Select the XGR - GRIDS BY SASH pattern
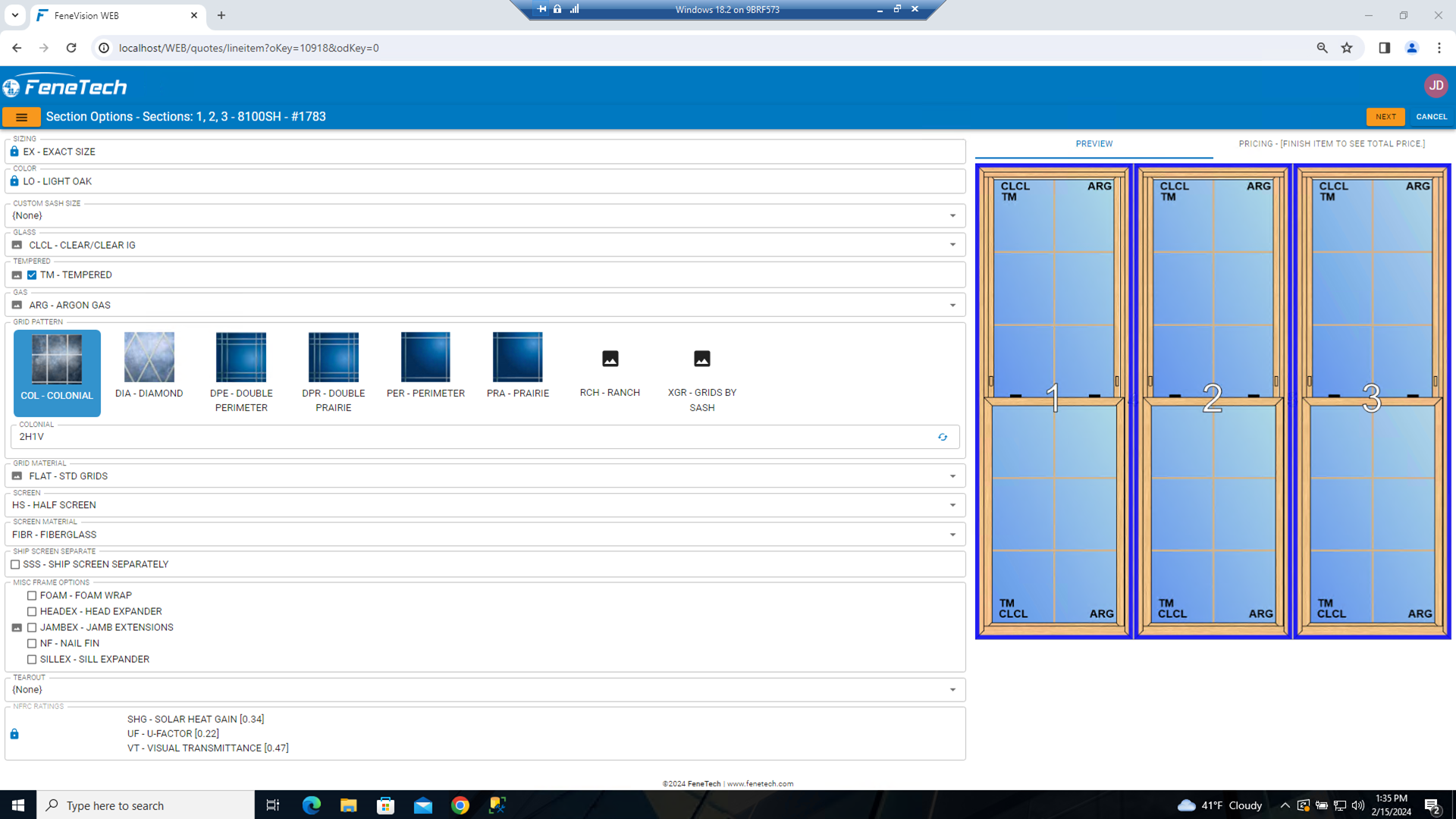Screen dimensions: 1456x819 click(x=702, y=372)
